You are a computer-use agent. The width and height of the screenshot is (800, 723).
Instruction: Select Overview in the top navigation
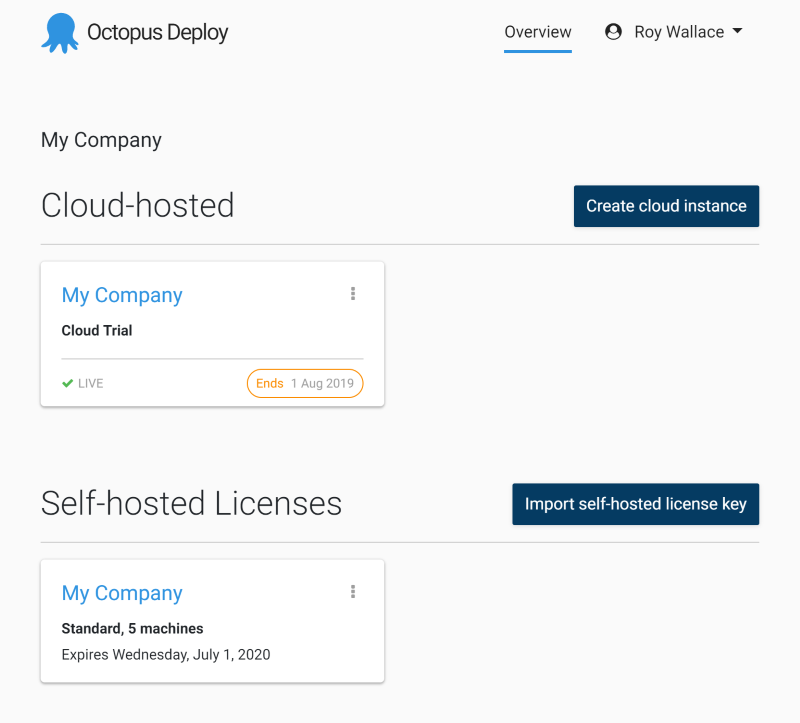click(x=538, y=32)
